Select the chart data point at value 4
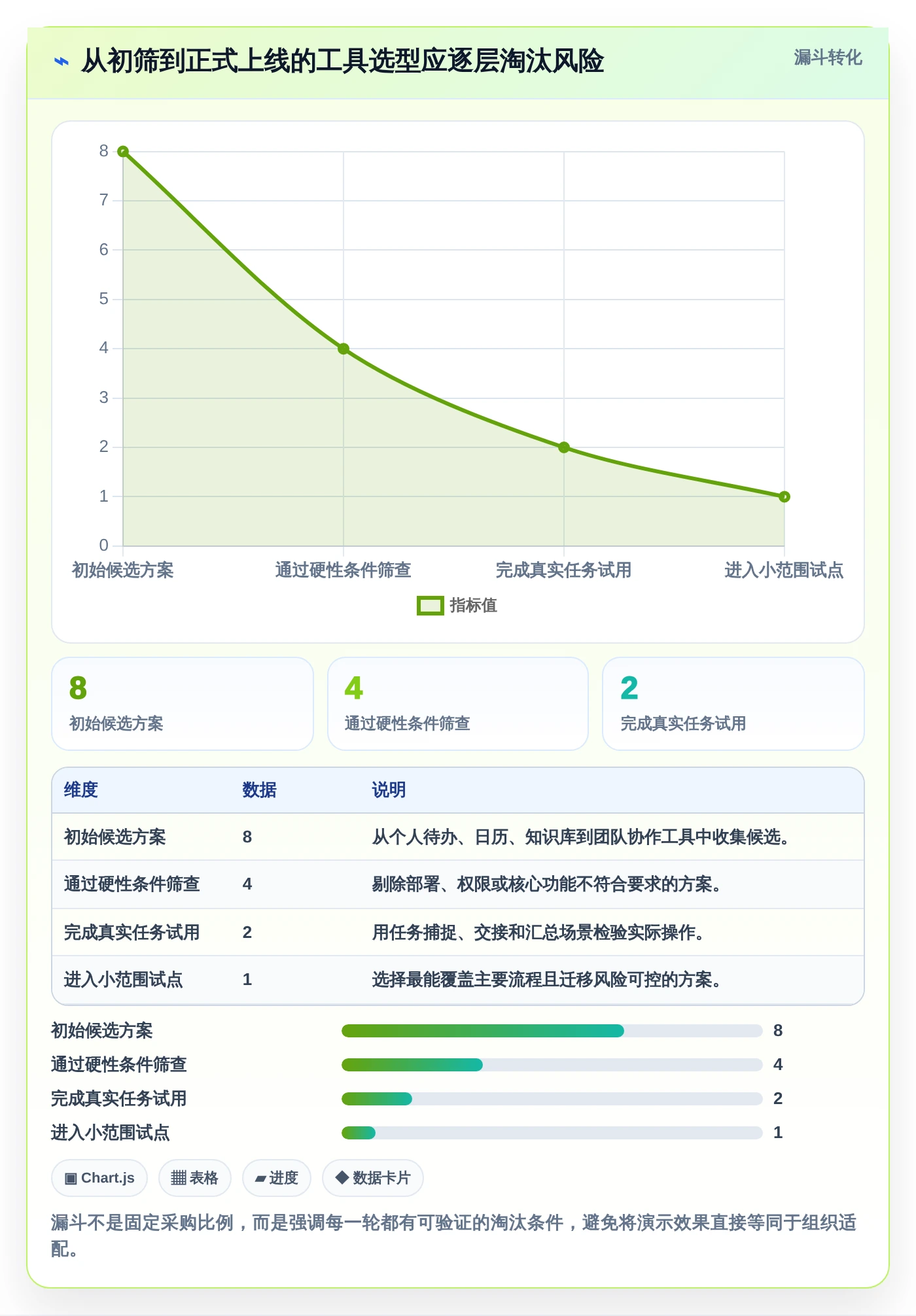Screen dimensions: 916x1316 click(343, 349)
